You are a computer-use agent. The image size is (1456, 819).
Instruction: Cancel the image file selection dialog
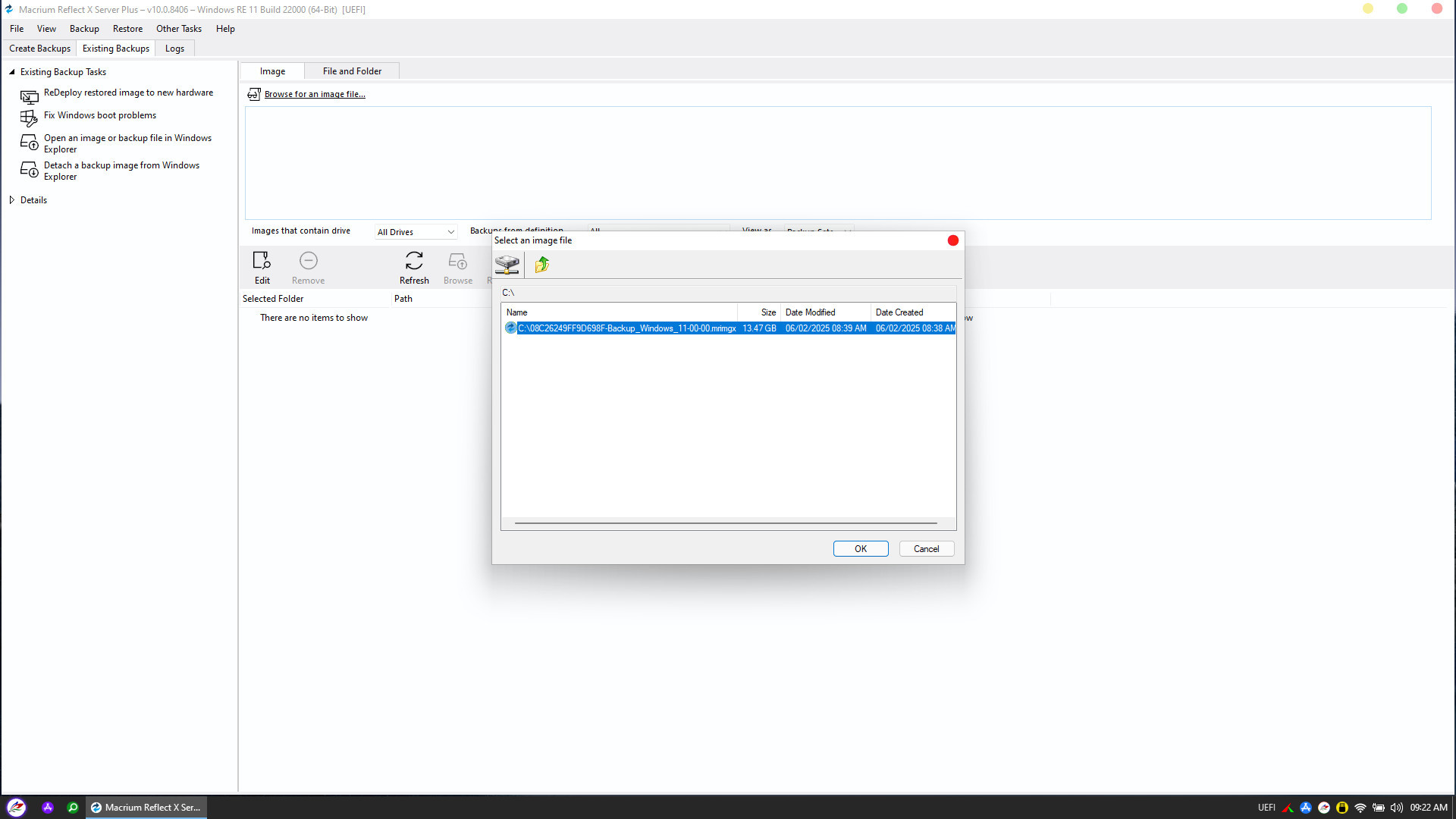point(926,549)
